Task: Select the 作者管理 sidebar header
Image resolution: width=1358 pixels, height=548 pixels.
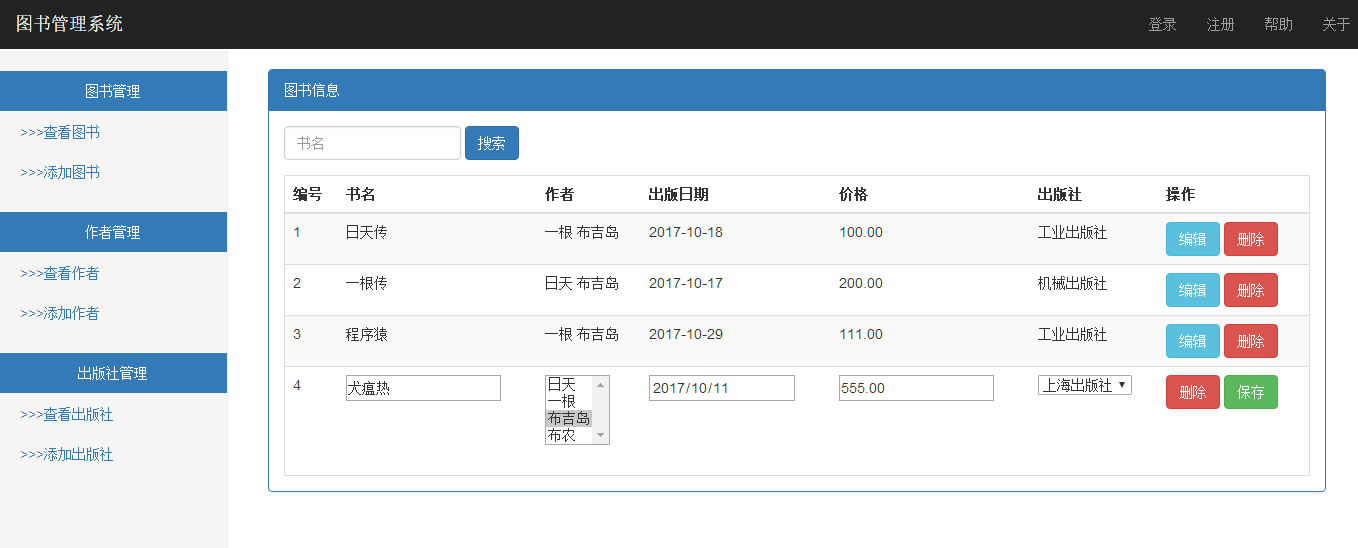Action: pos(113,232)
